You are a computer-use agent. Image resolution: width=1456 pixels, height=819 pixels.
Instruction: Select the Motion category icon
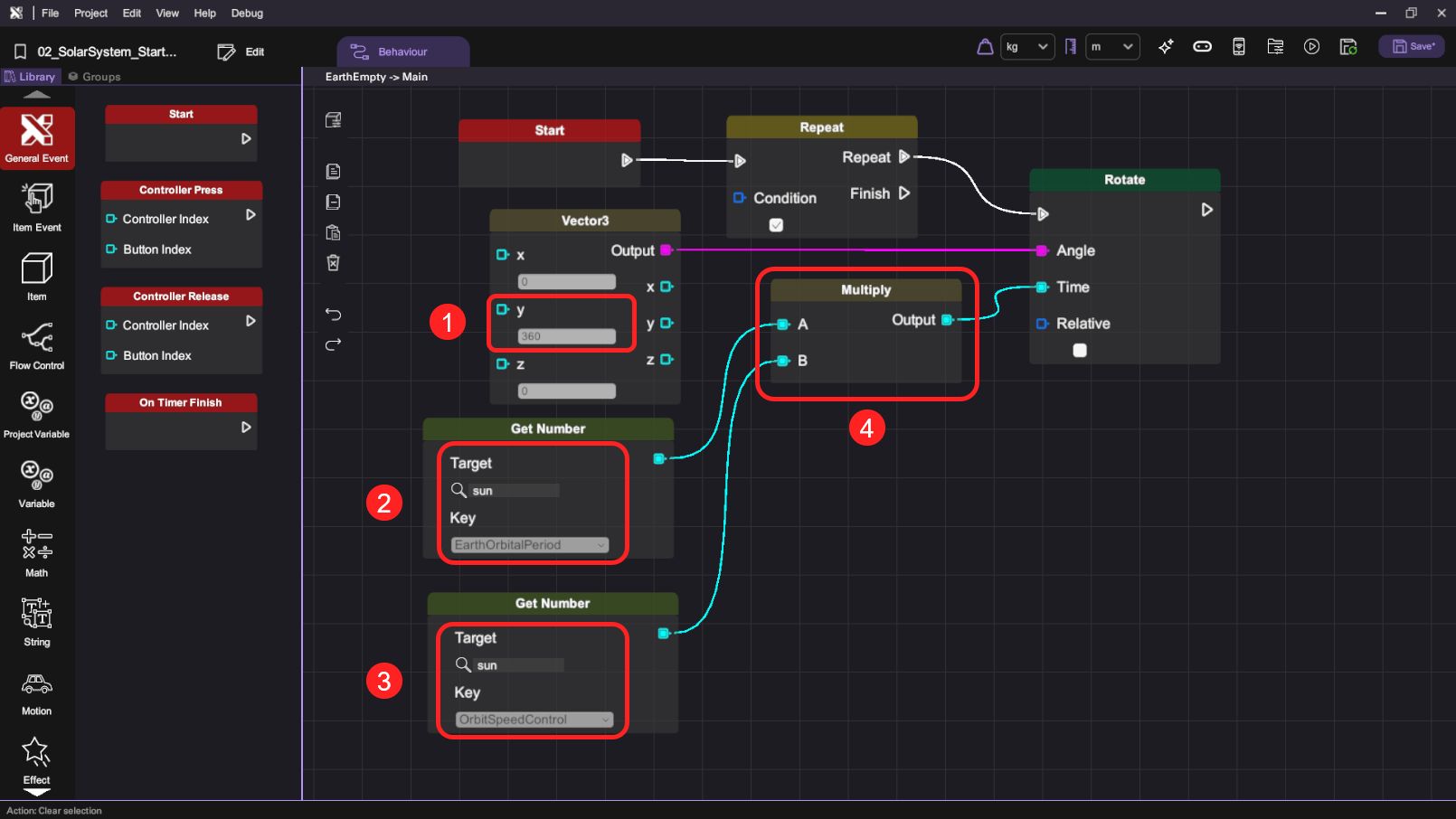point(36,692)
